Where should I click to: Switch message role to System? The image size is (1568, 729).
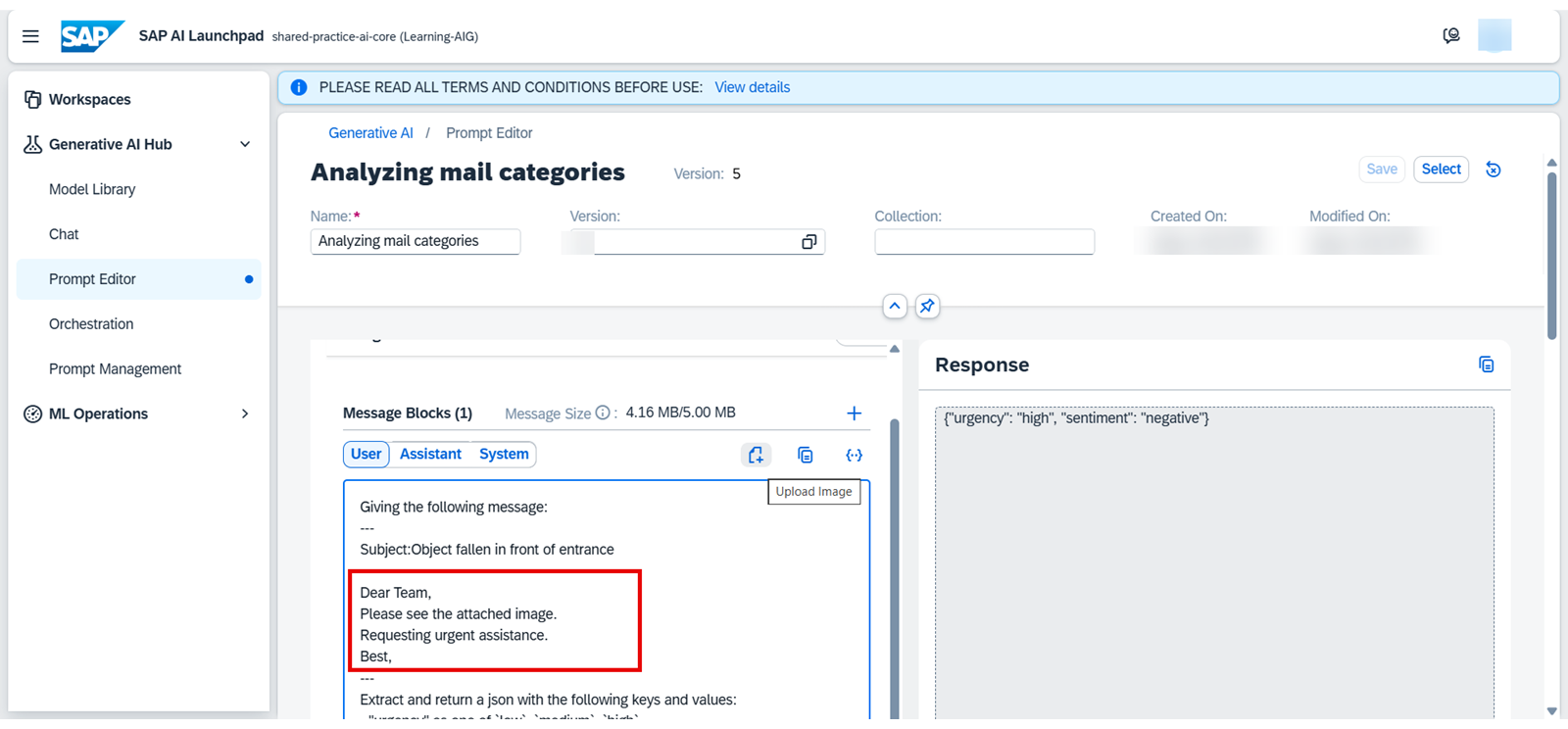(504, 454)
